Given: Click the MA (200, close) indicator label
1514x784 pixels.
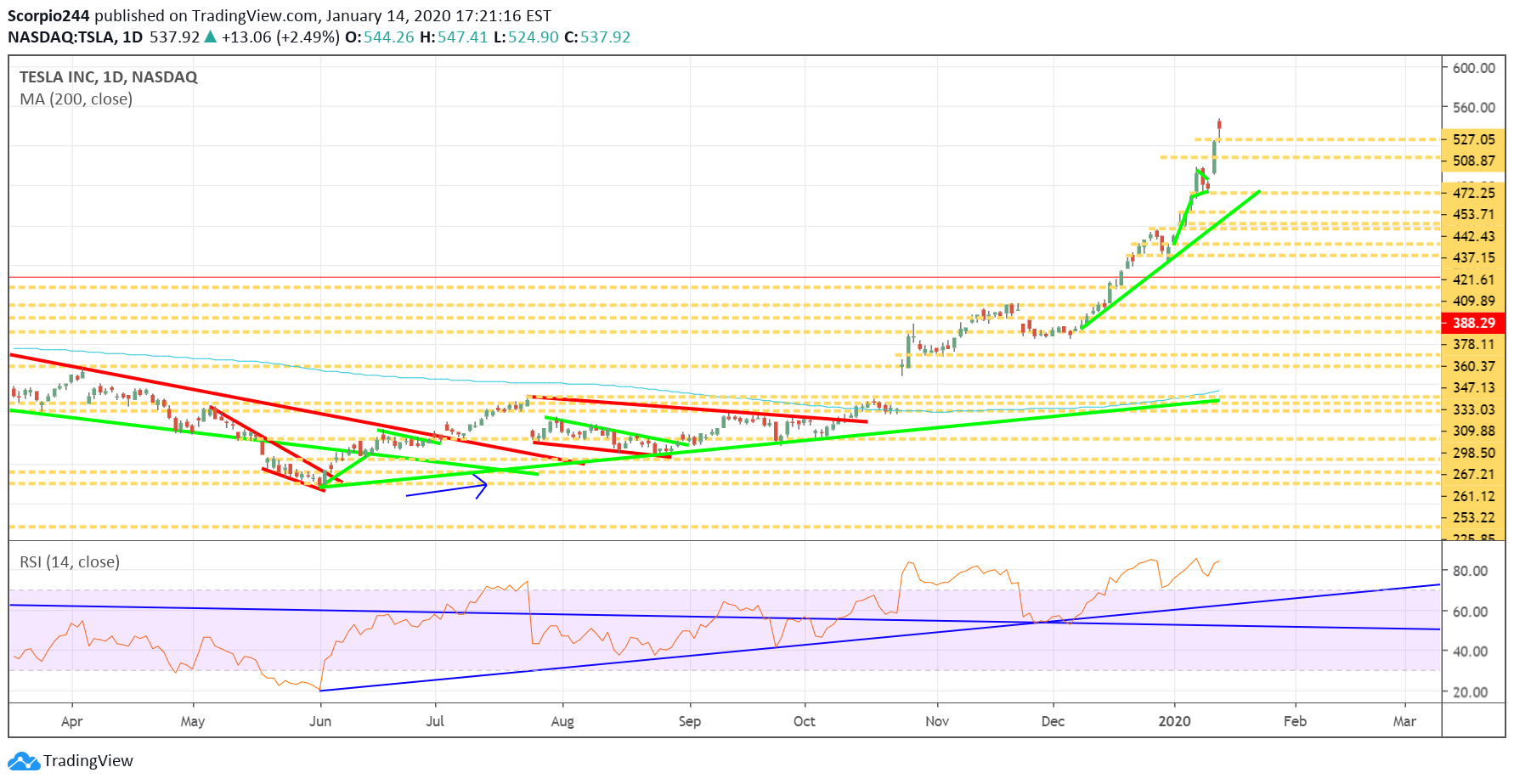Looking at the screenshot, I should (76, 99).
